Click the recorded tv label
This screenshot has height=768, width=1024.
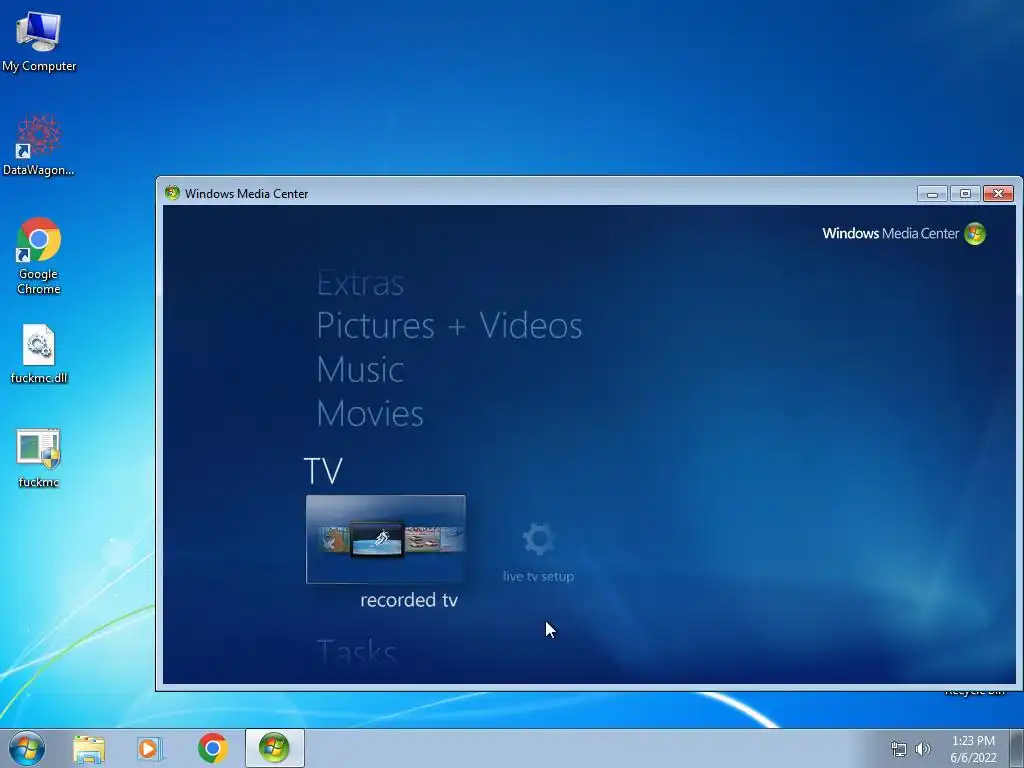409,600
